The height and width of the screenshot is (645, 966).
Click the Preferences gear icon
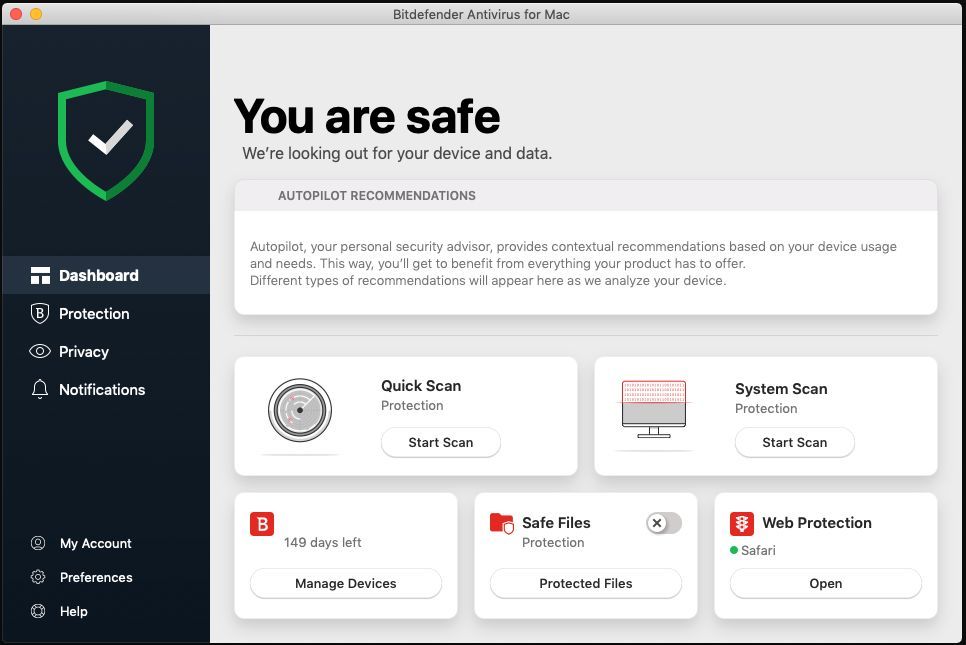(38, 577)
